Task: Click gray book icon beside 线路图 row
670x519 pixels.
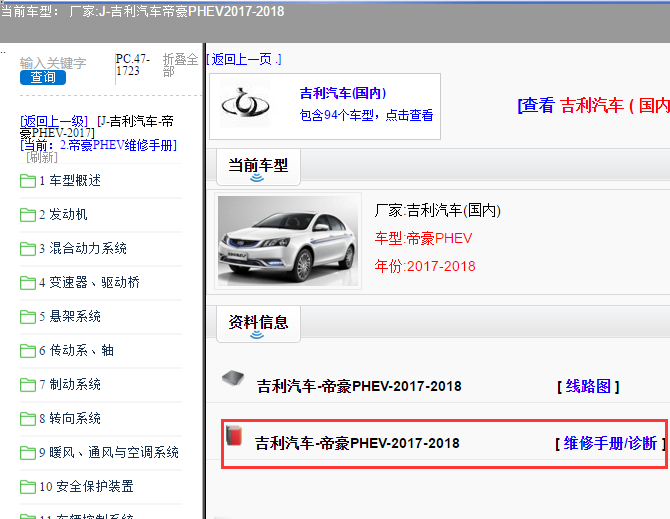Action: pyautogui.click(x=233, y=378)
